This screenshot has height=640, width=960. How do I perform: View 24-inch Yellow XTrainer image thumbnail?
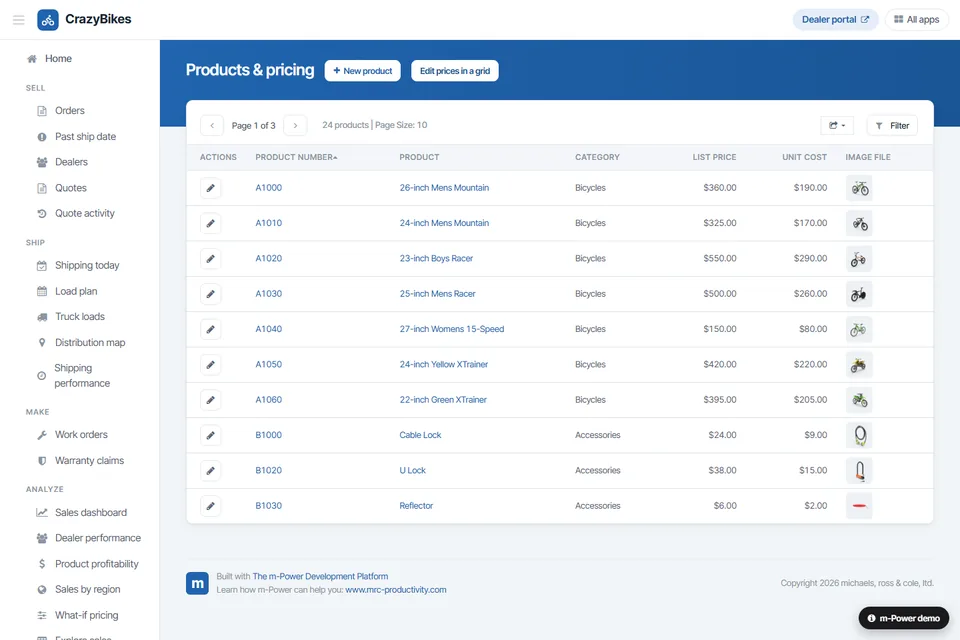click(859, 364)
